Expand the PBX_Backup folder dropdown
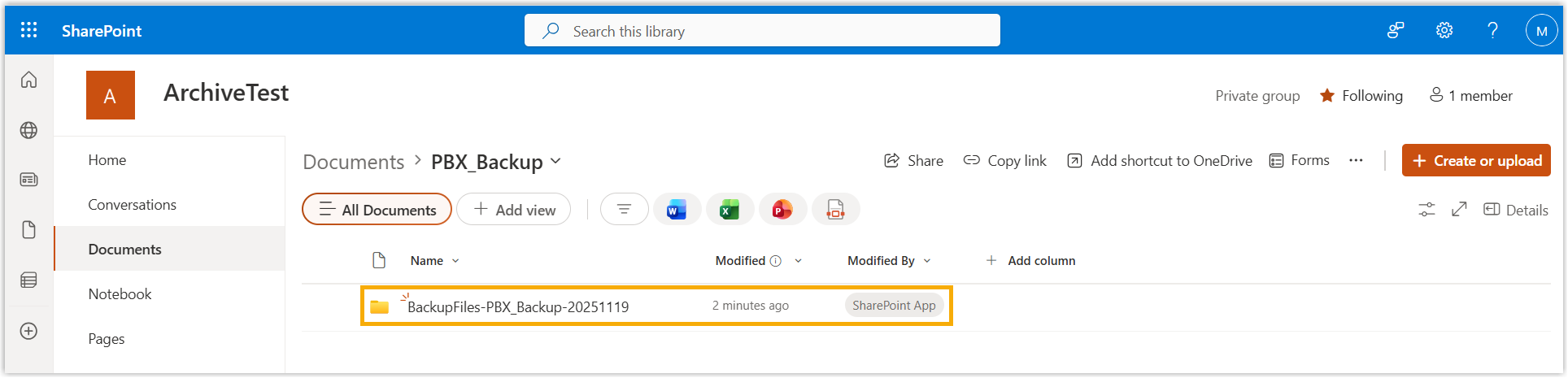Screen dimensions: 1568x378 point(555,161)
